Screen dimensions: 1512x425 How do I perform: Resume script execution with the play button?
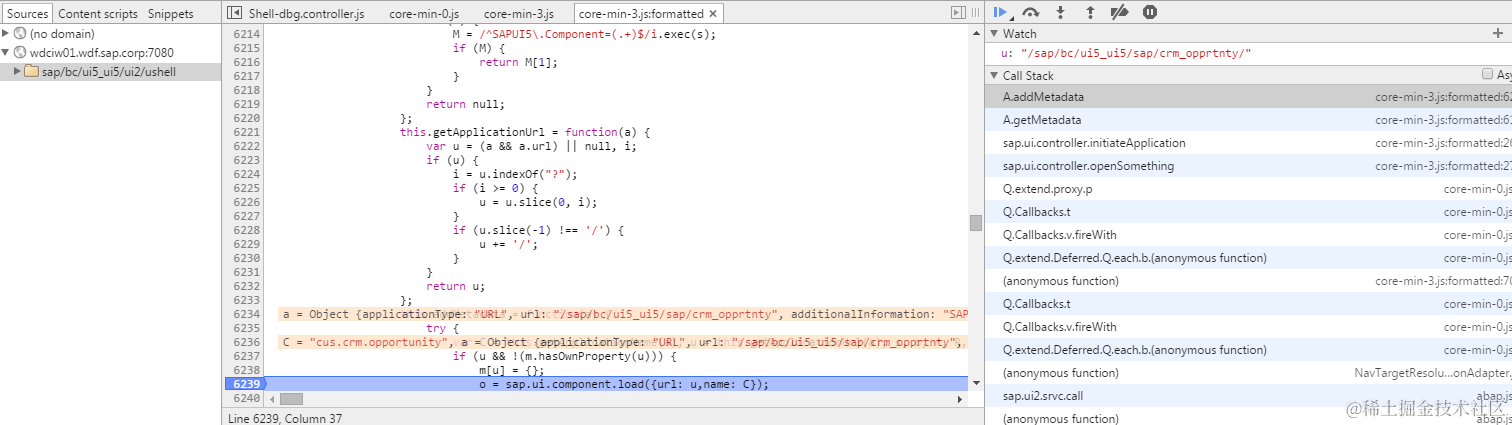coord(1001,12)
